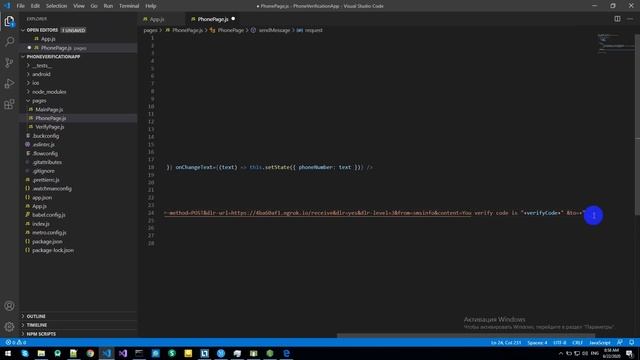Open the File menu
The image size is (640, 360).
point(20,6)
